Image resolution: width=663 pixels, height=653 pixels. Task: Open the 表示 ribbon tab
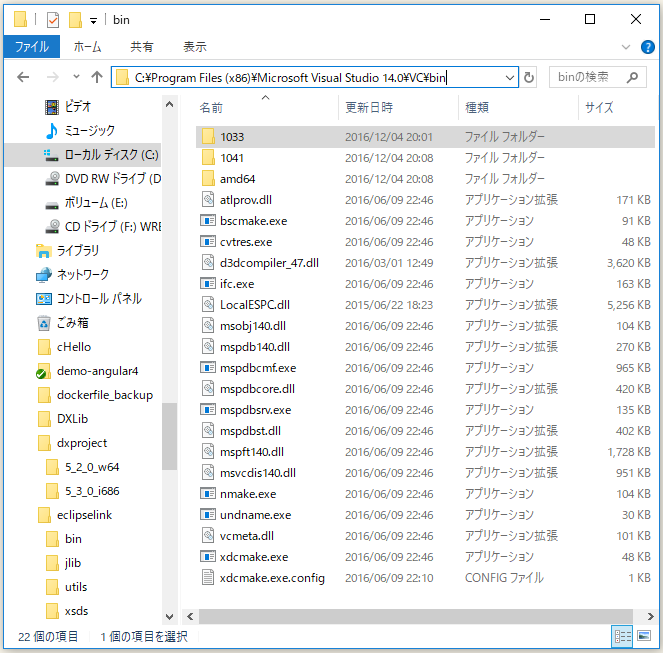195,47
